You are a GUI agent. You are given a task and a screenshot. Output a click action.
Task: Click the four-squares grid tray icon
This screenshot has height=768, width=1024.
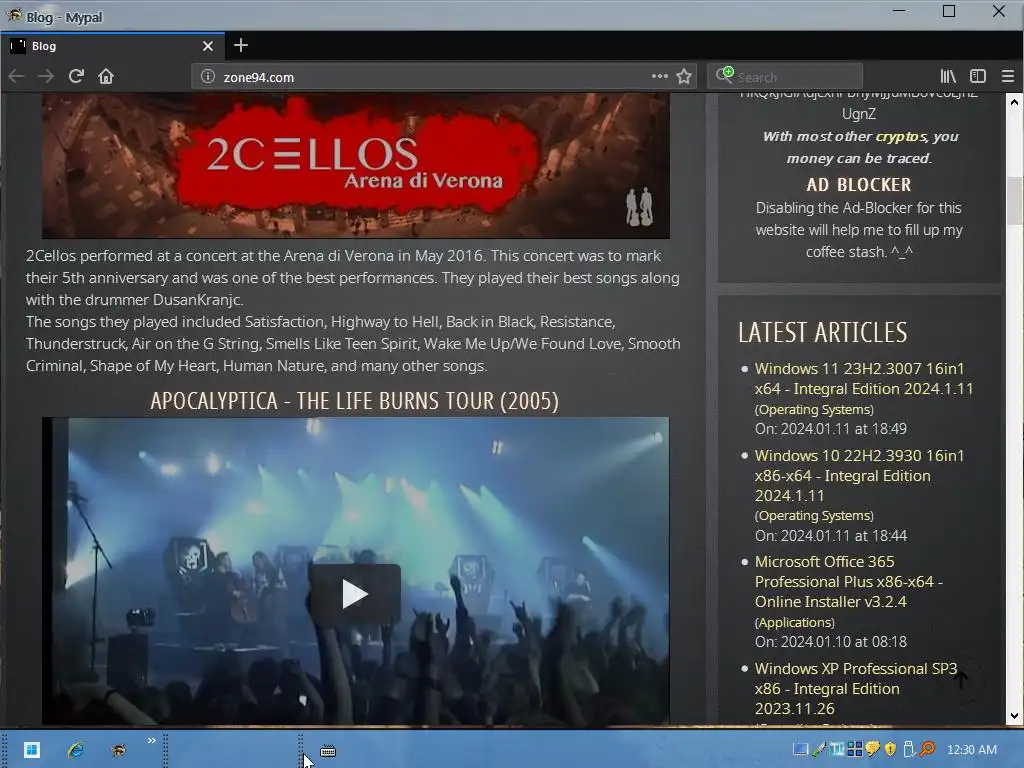[x=855, y=750]
